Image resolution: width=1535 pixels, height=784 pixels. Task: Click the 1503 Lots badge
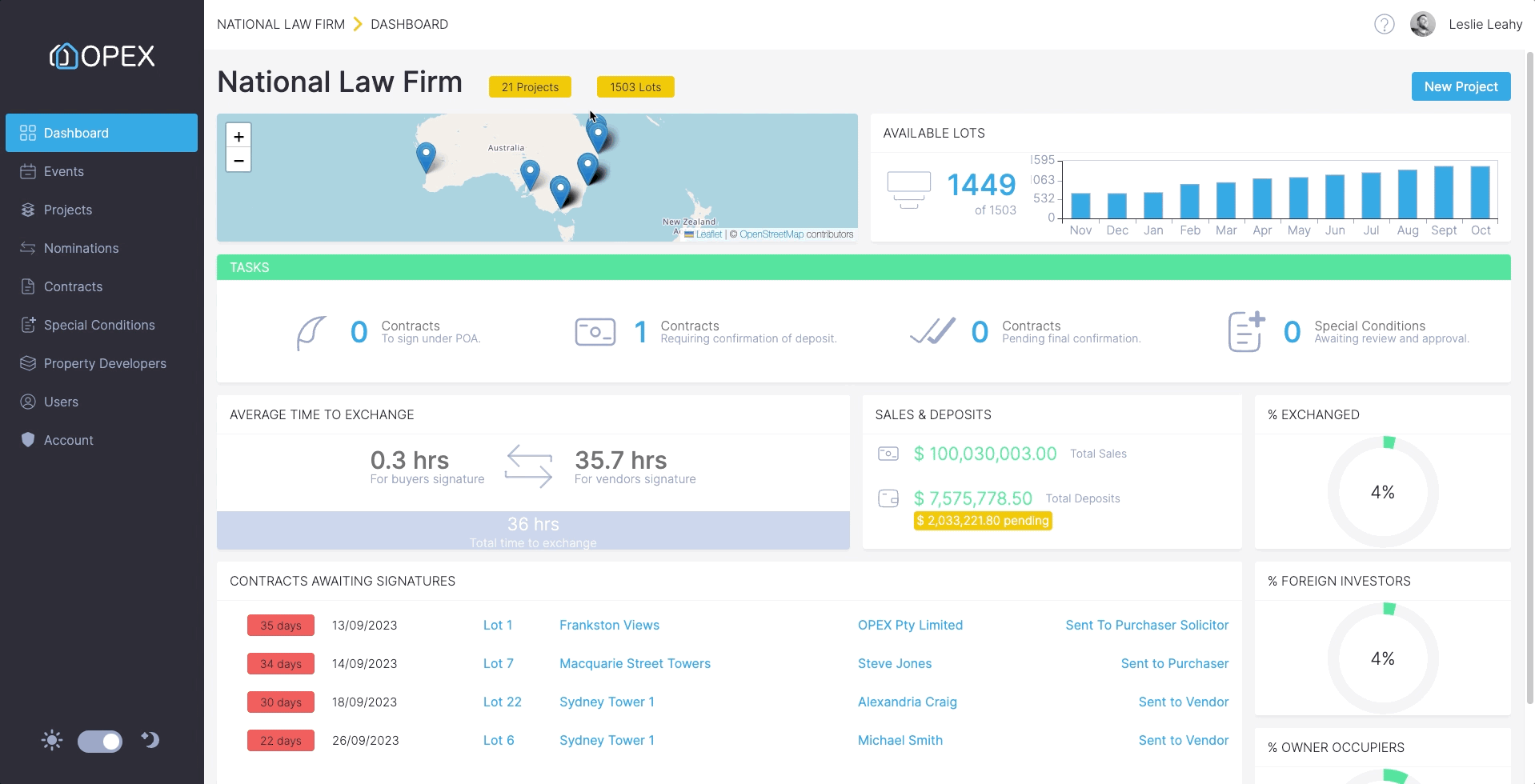[635, 87]
